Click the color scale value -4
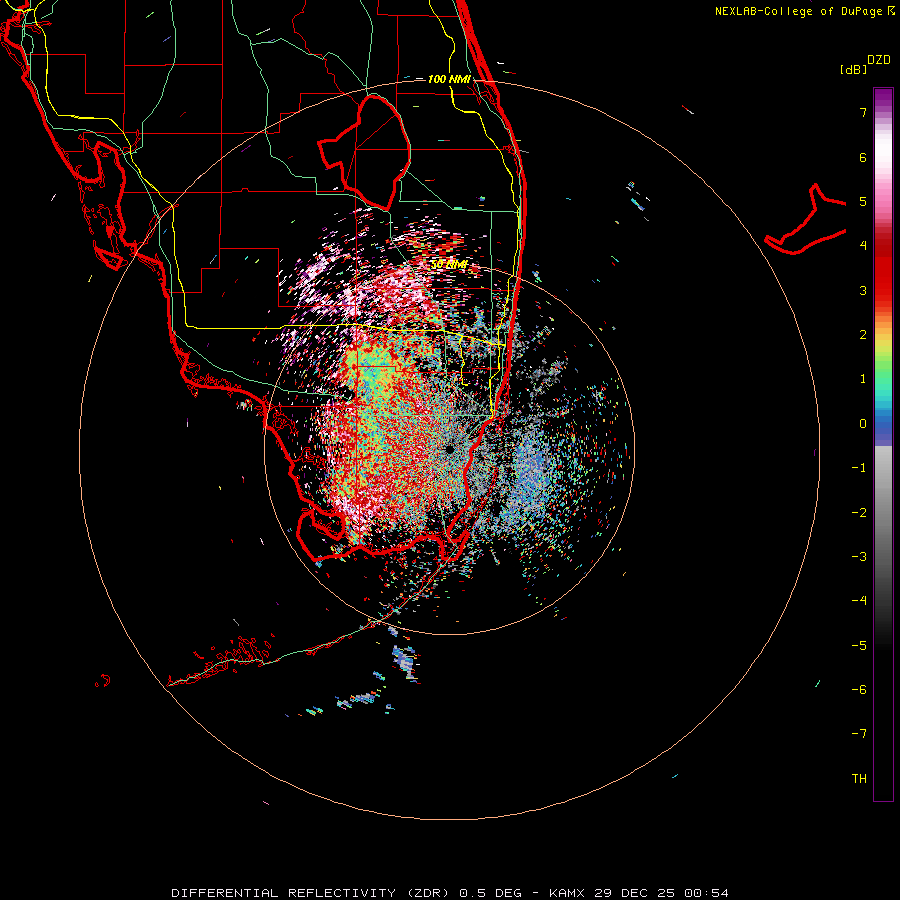Screen dimensions: 900x900 tap(859, 600)
